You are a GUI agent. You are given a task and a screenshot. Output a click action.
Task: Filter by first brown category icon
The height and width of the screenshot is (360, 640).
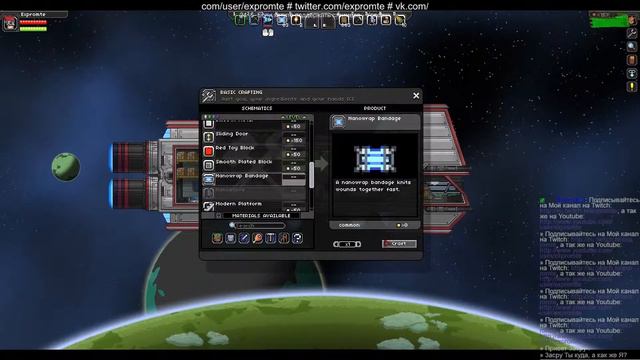coord(217,238)
